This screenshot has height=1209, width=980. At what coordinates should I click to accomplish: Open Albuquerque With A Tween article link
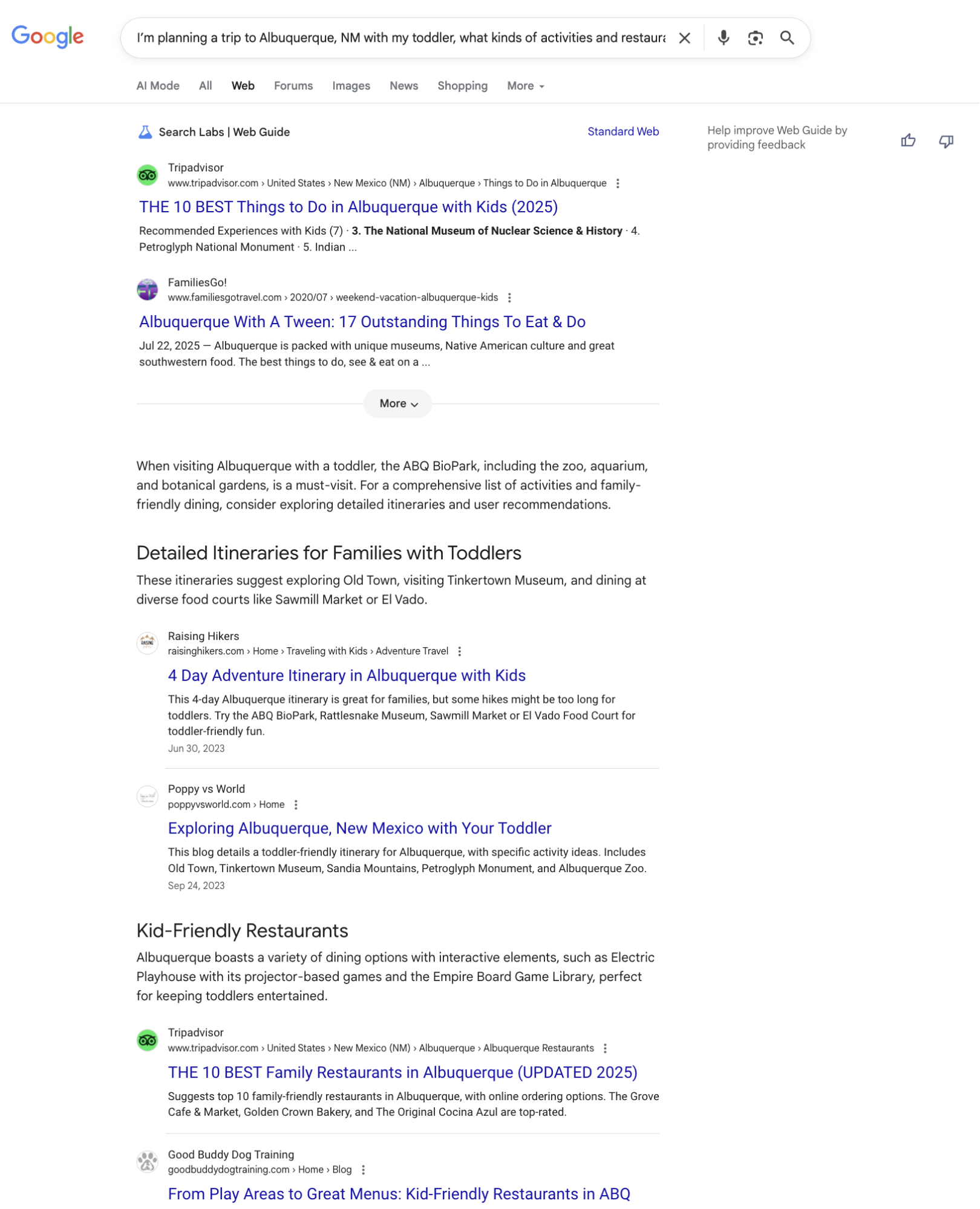coord(363,322)
